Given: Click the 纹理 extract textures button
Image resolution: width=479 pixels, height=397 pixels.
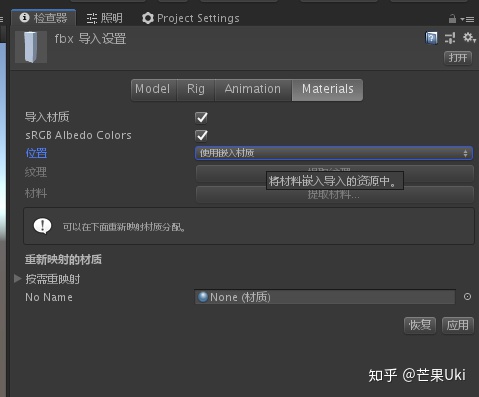Looking at the screenshot, I should 335,173.
